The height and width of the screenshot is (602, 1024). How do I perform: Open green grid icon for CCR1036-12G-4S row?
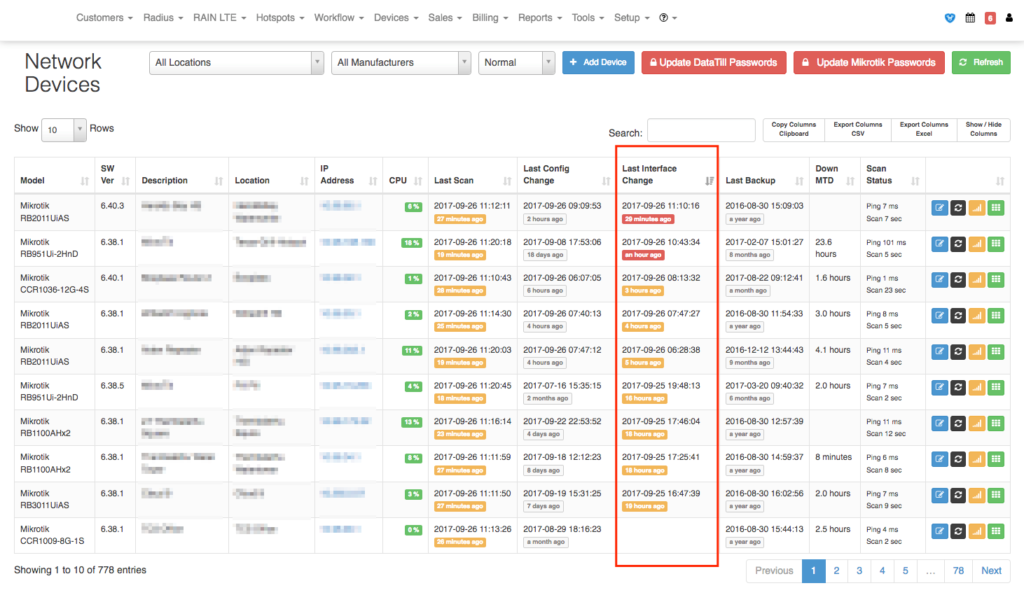[x=996, y=280]
